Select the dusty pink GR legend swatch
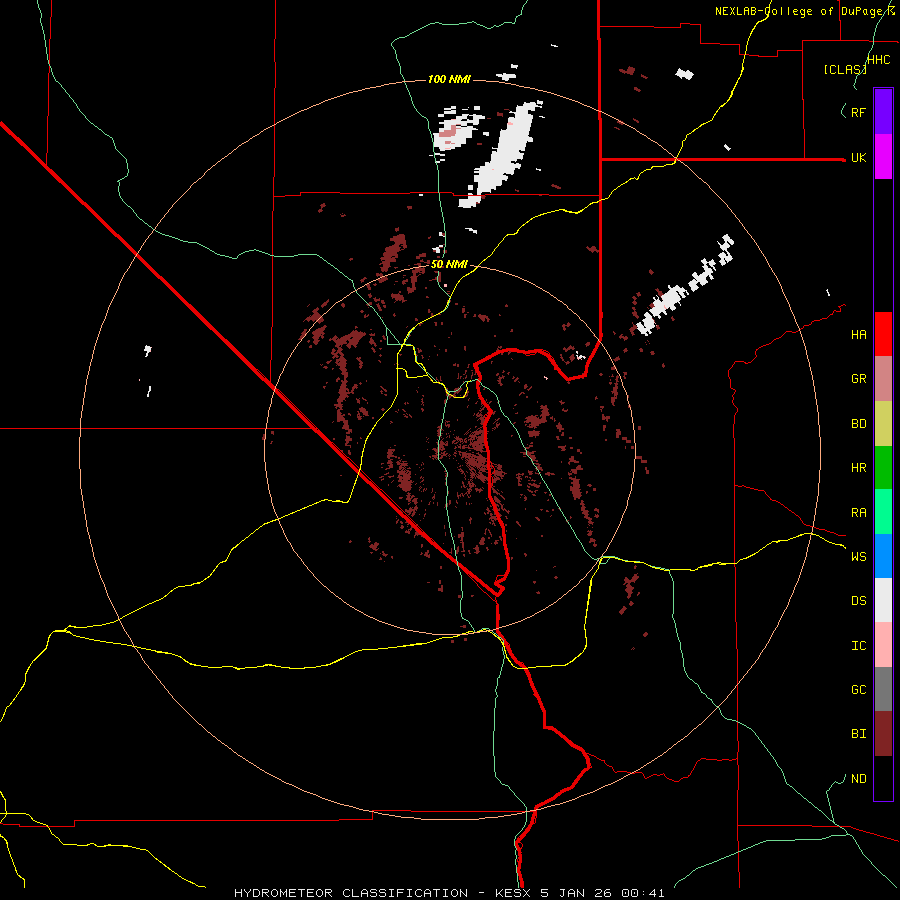The width and height of the screenshot is (900, 900). coord(883,379)
